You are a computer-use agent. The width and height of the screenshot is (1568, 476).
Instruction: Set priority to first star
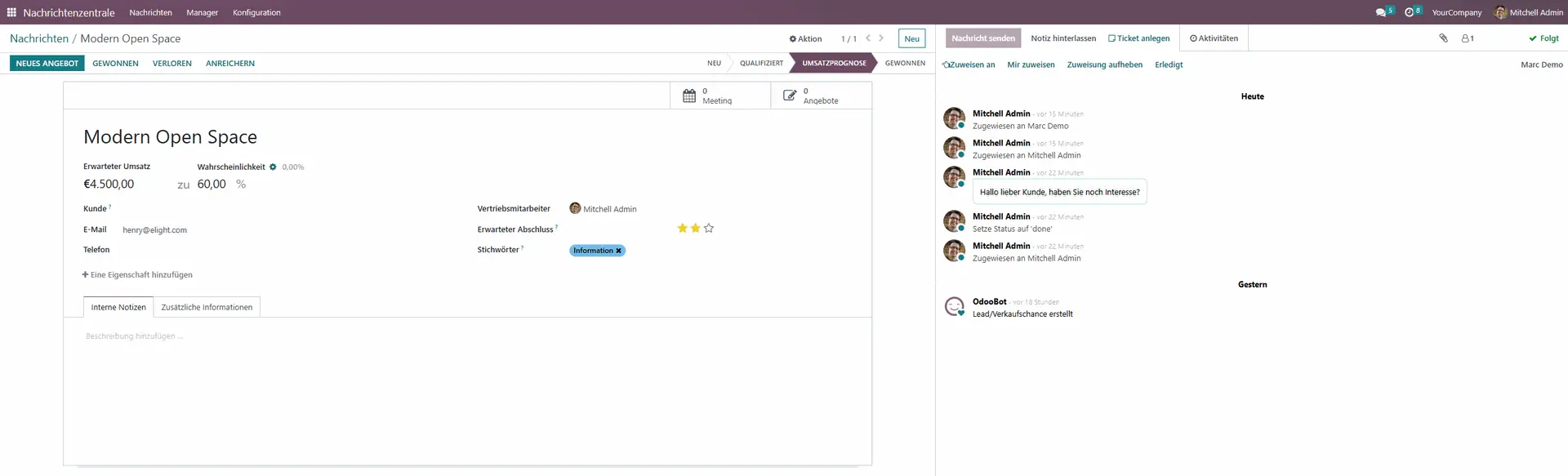[683, 229]
